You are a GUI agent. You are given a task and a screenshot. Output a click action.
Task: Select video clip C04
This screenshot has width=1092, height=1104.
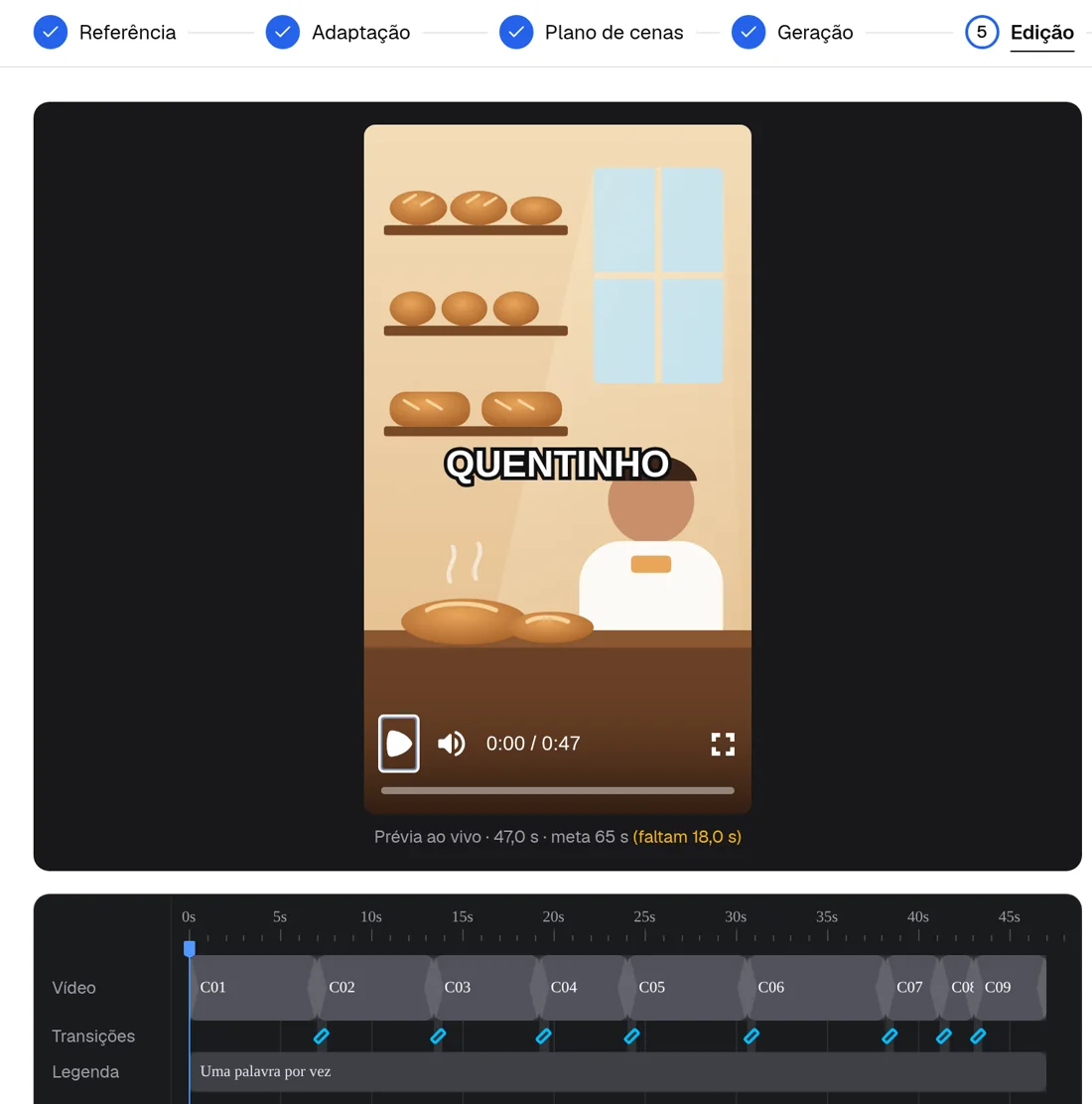584,987
